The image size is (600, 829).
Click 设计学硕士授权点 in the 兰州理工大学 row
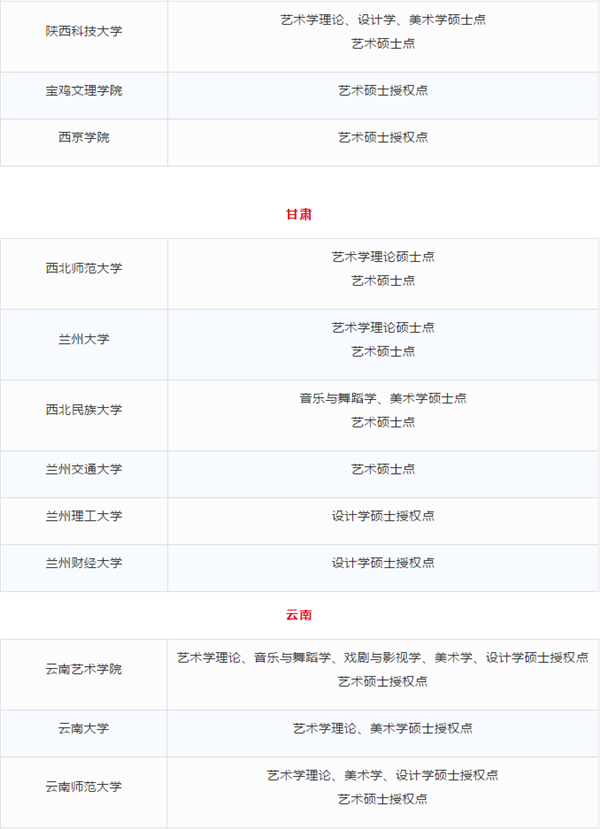pyautogui.click(x=383, y=516)
